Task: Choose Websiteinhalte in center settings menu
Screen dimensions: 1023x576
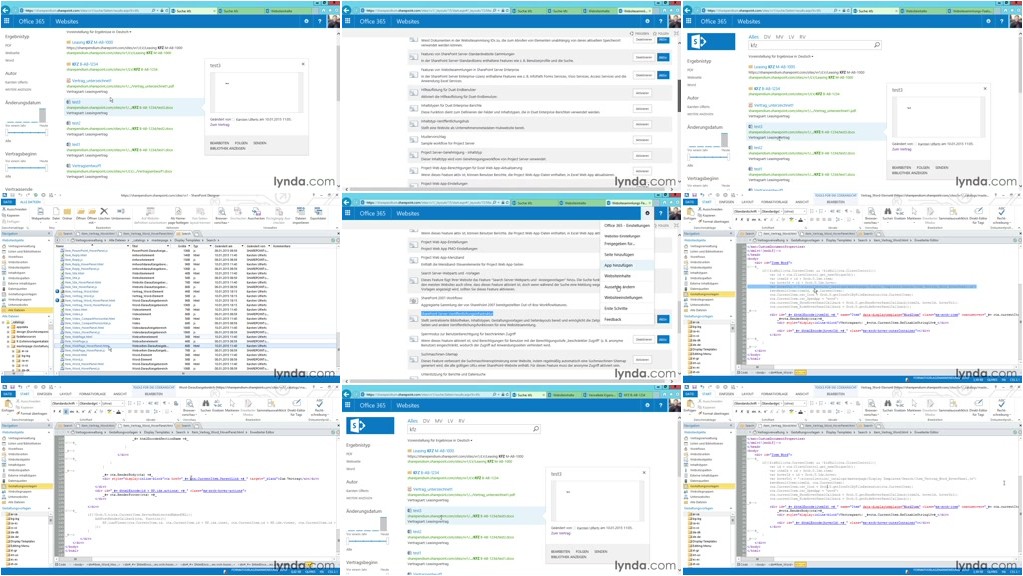Action: pos(617,276)
